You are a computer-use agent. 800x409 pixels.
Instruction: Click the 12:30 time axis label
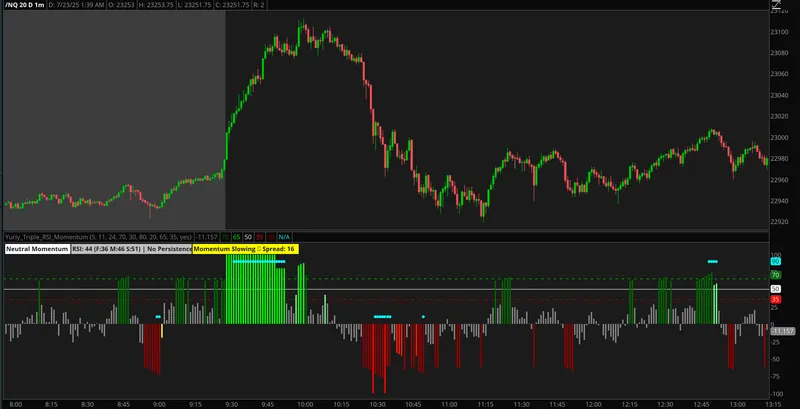coord(666,404)
